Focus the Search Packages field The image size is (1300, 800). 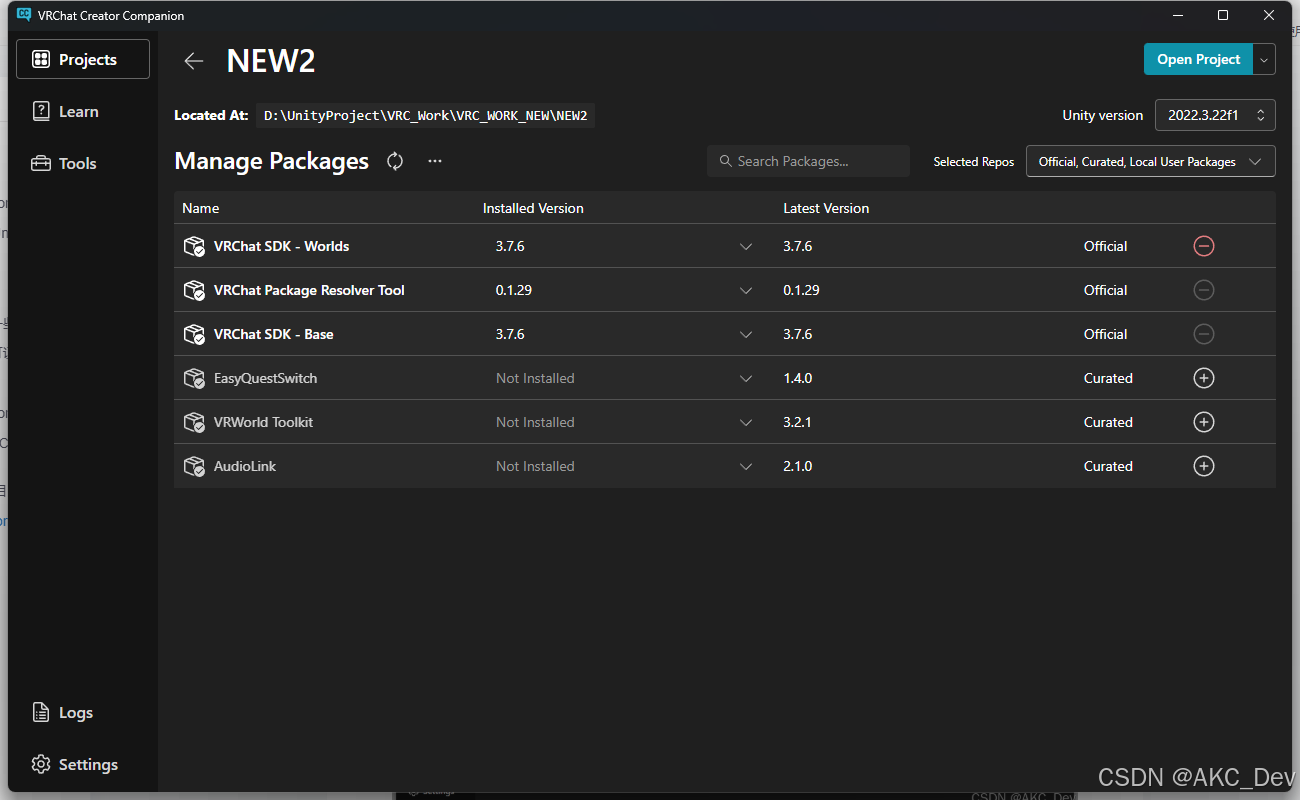pos(808,161)
